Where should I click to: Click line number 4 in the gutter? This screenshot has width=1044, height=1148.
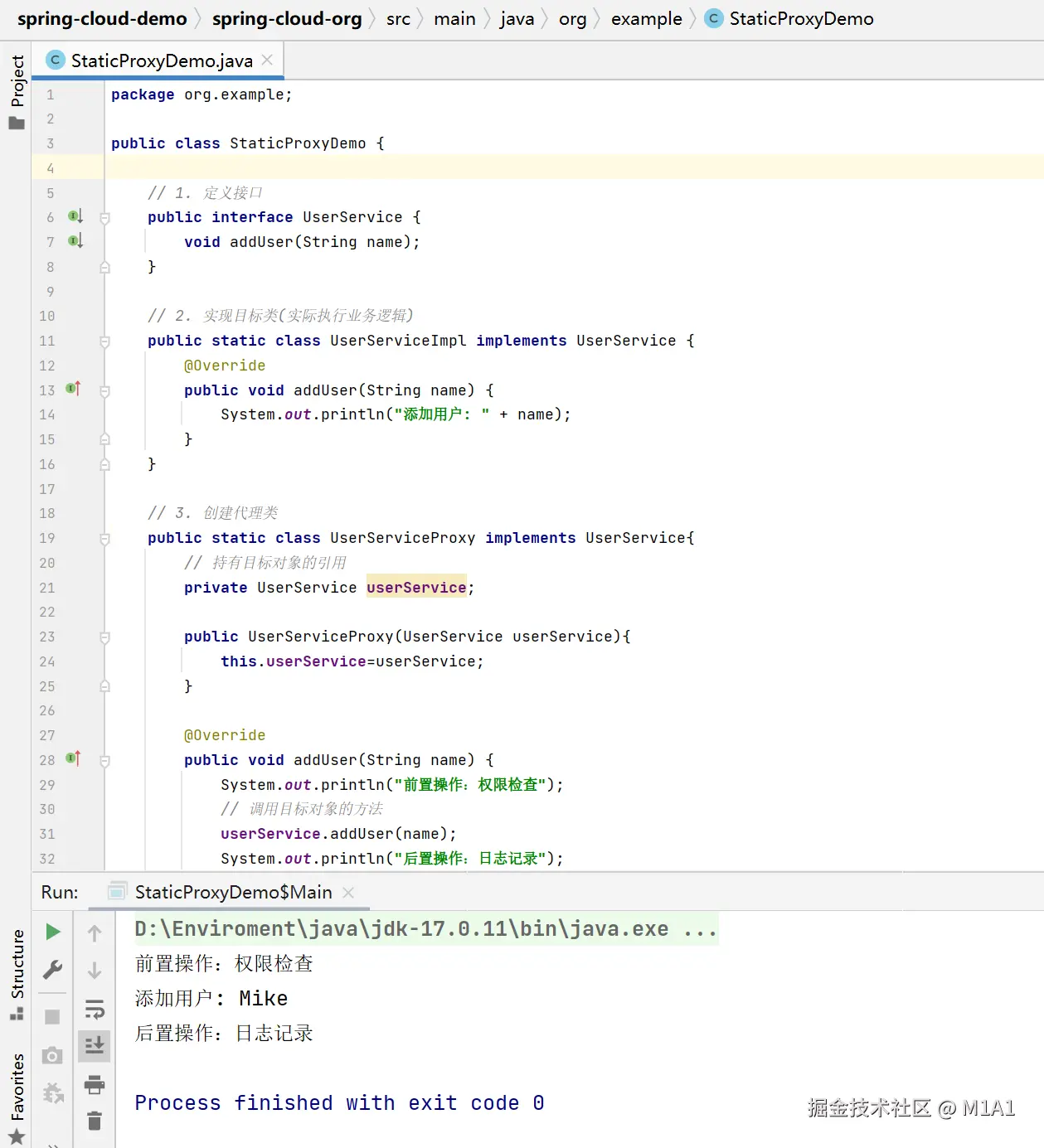coord(50,168)
